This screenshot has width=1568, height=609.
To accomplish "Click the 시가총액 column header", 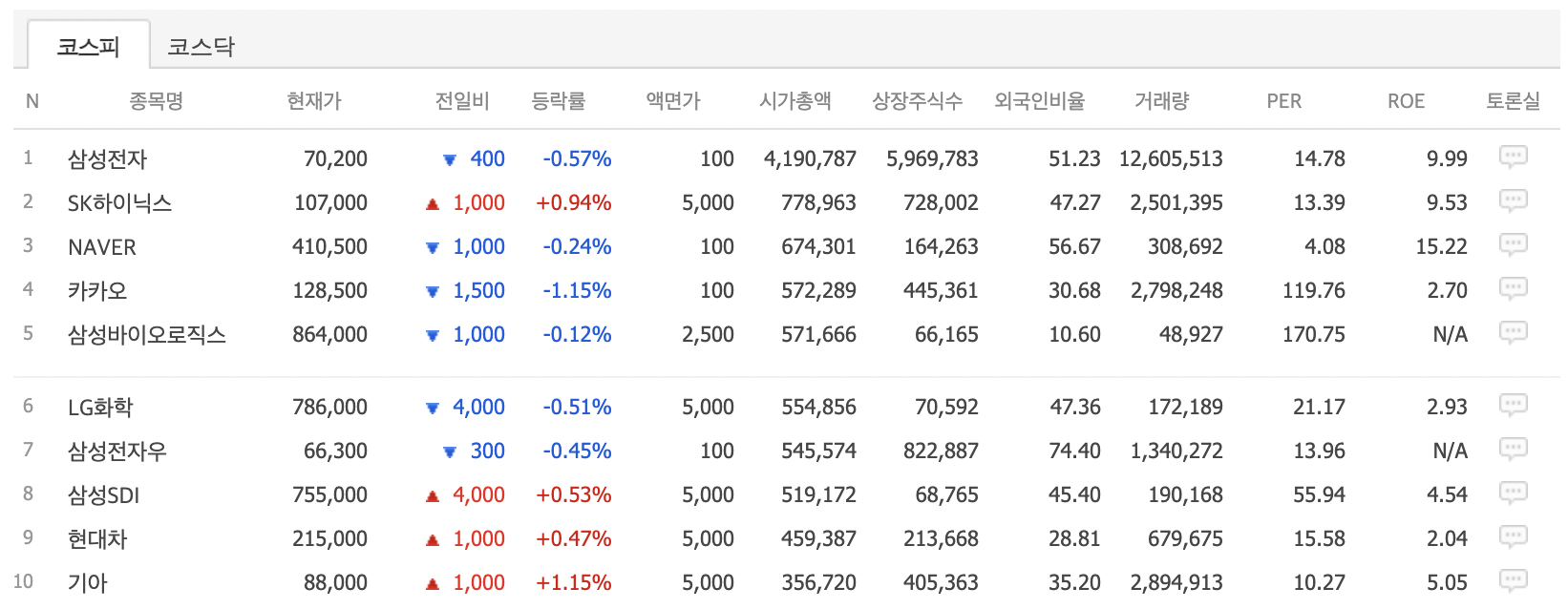I will 795,100.
